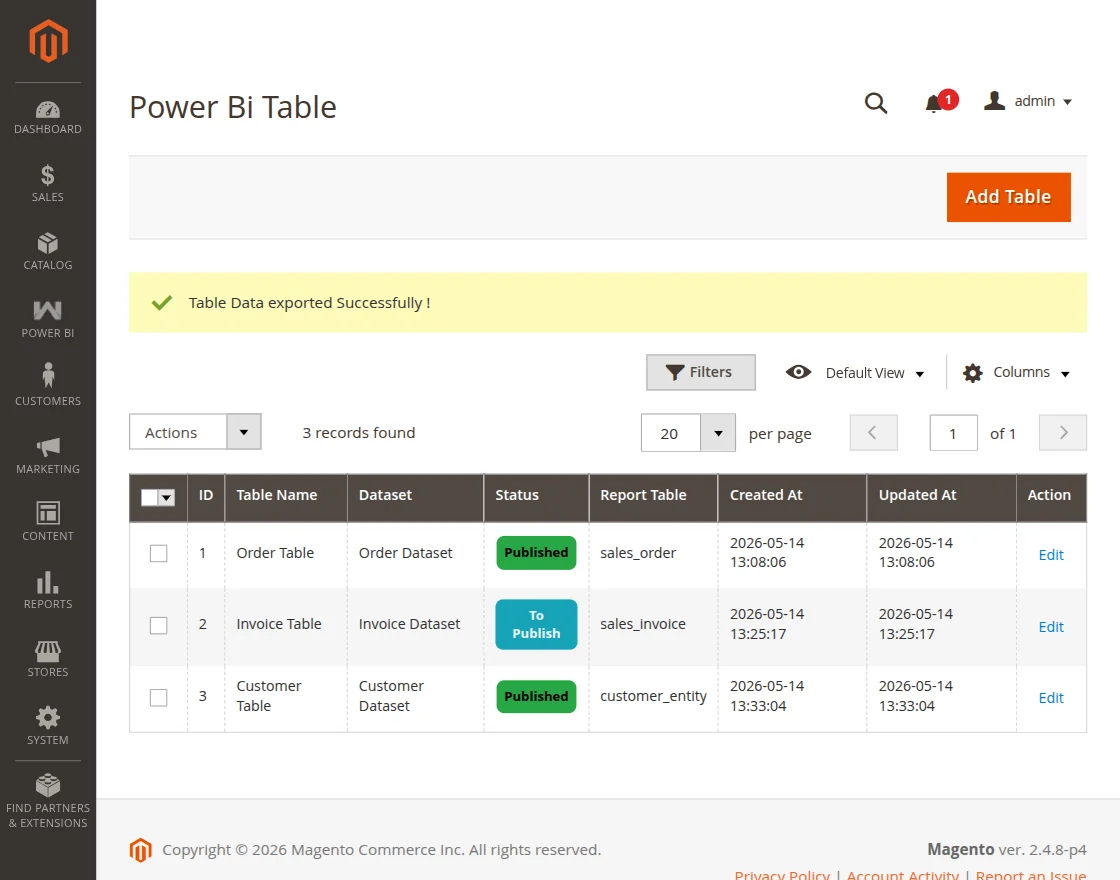Click the Published badge for Order Table
Viewport: 1120px width, 880px height.
(536, 553)
